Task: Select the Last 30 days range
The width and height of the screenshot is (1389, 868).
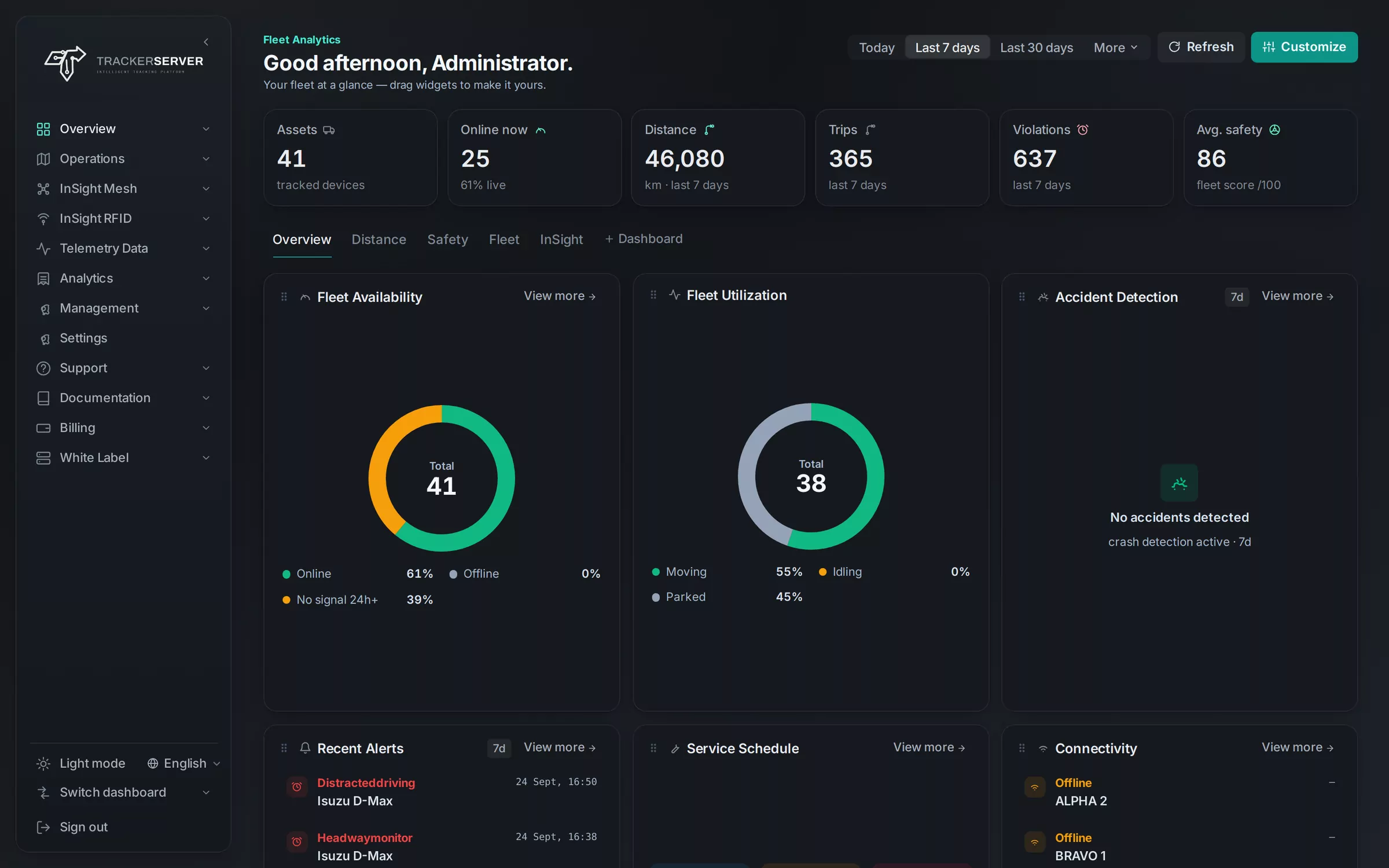Action: pyautogui.click(x=1037, y=47)
